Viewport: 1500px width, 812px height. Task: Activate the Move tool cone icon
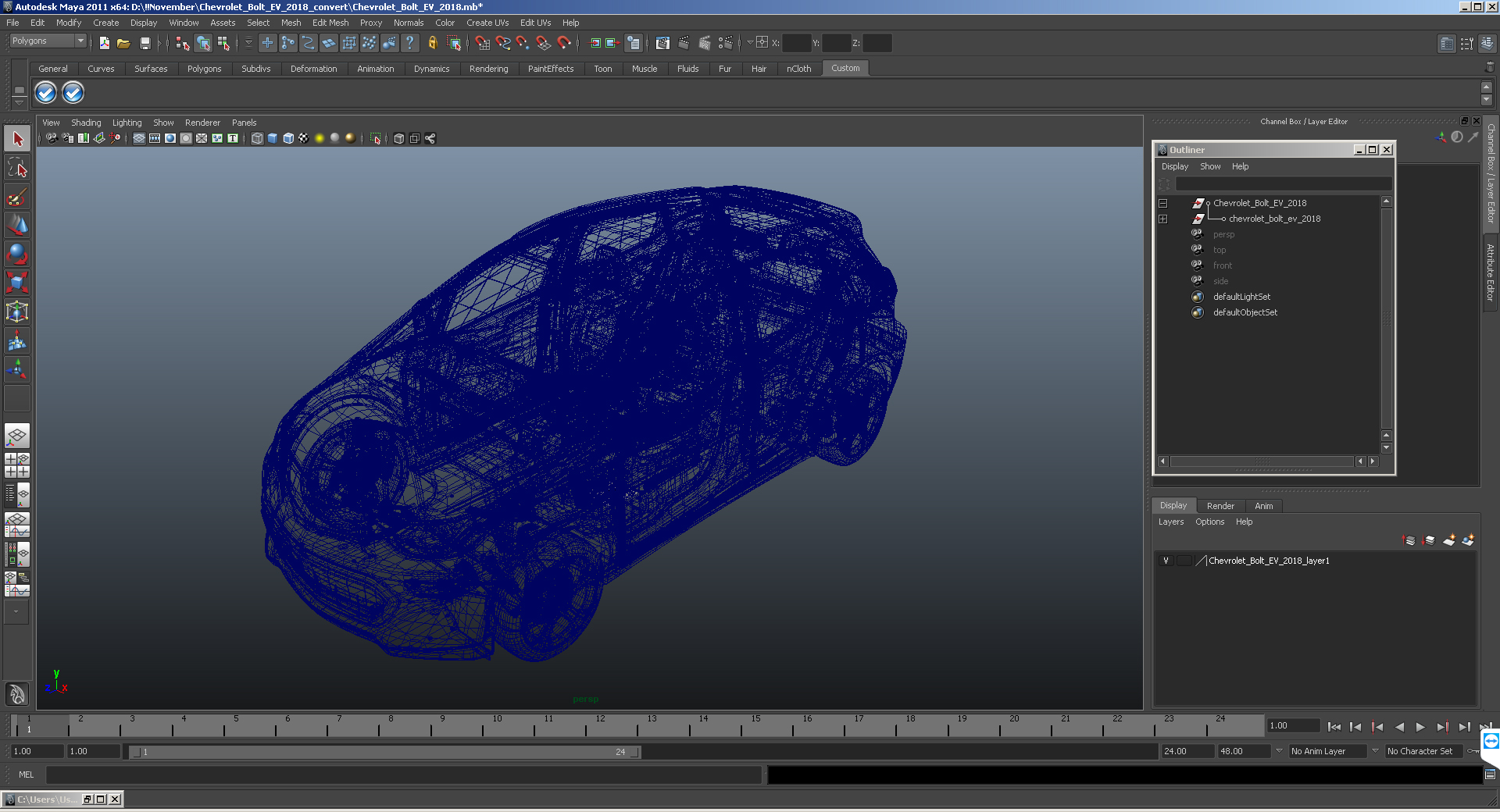[x=17, y=225]
